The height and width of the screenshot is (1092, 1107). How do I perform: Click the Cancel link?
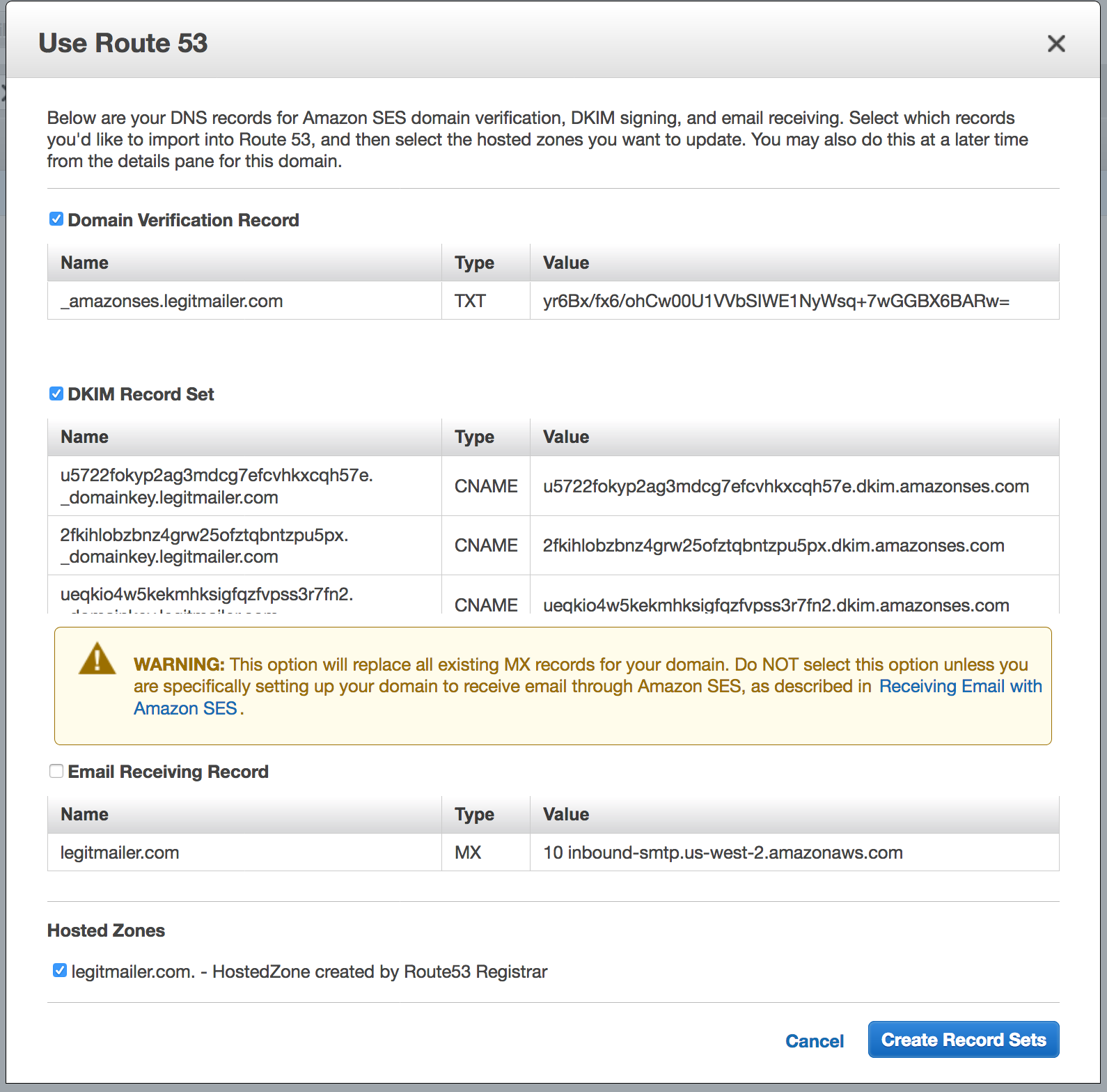pyautogui.click(x=814, y=1040)
